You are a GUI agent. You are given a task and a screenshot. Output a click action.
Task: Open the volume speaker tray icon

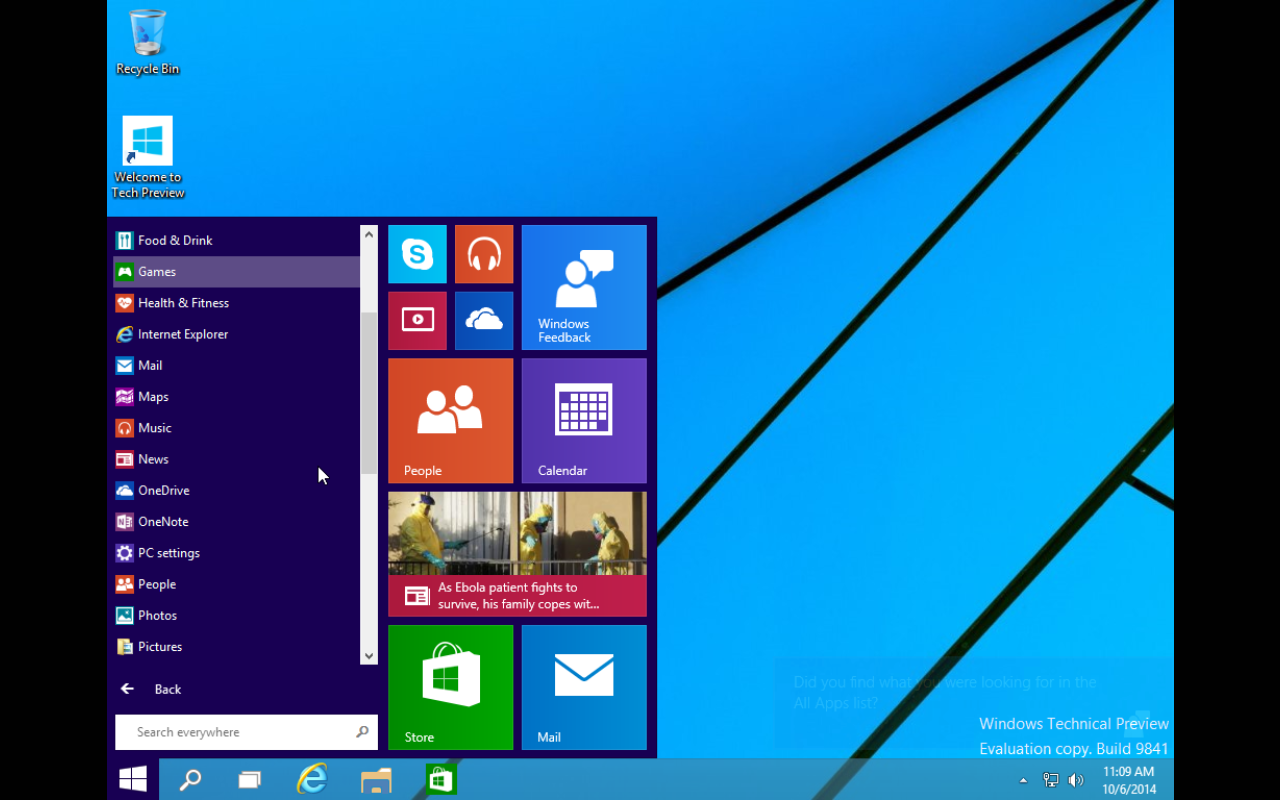coord(1076,780)
